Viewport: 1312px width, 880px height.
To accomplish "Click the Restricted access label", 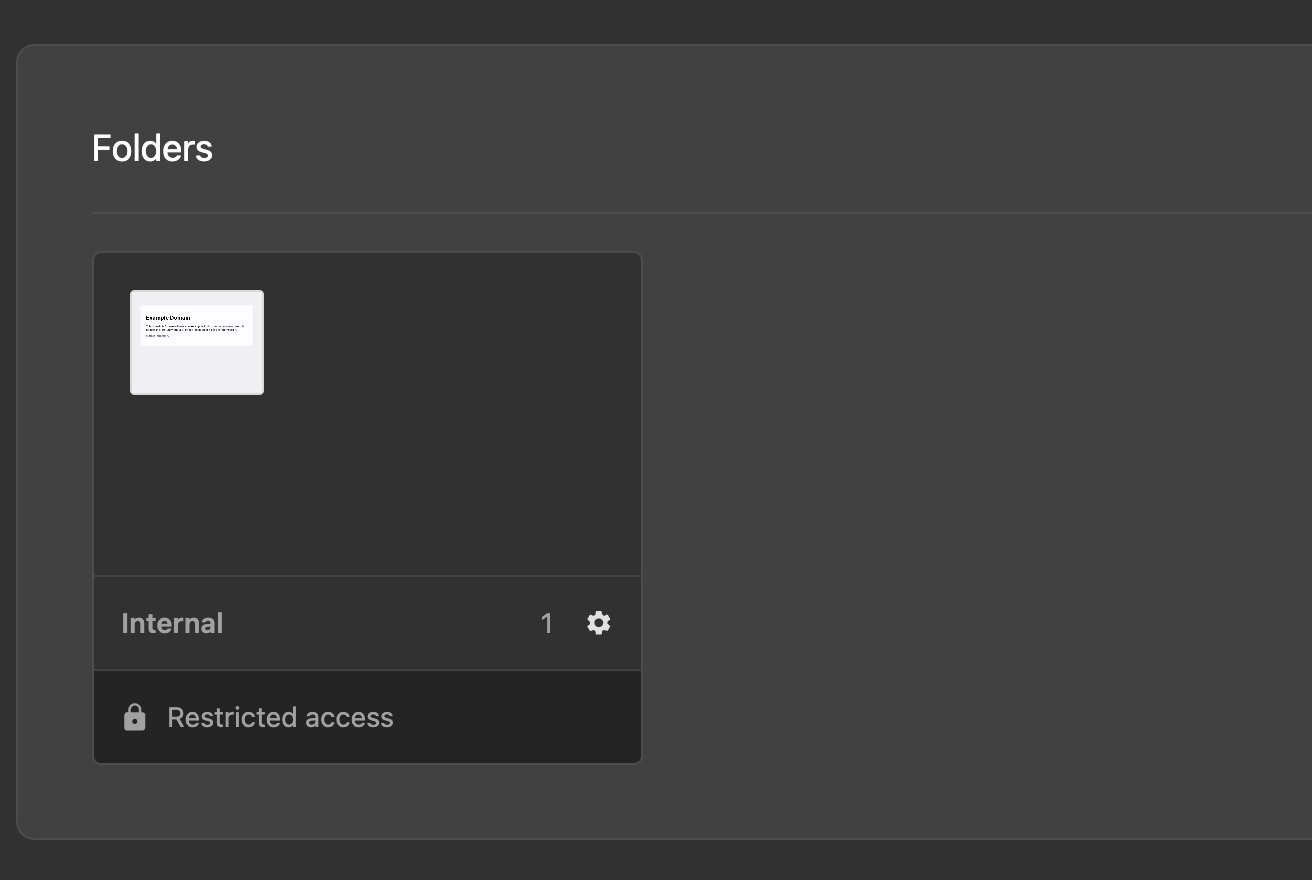I will pos(280,717).
